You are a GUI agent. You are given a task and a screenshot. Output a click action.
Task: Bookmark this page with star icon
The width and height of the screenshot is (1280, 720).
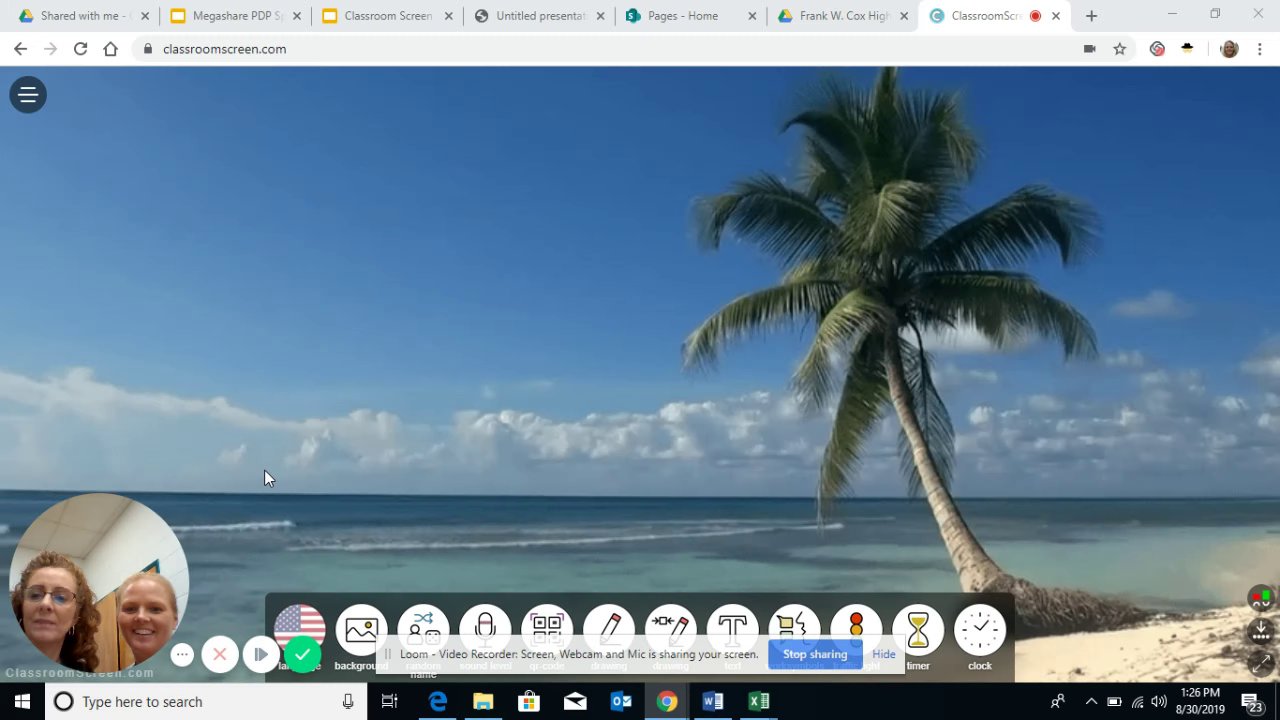pos(1120,49)
